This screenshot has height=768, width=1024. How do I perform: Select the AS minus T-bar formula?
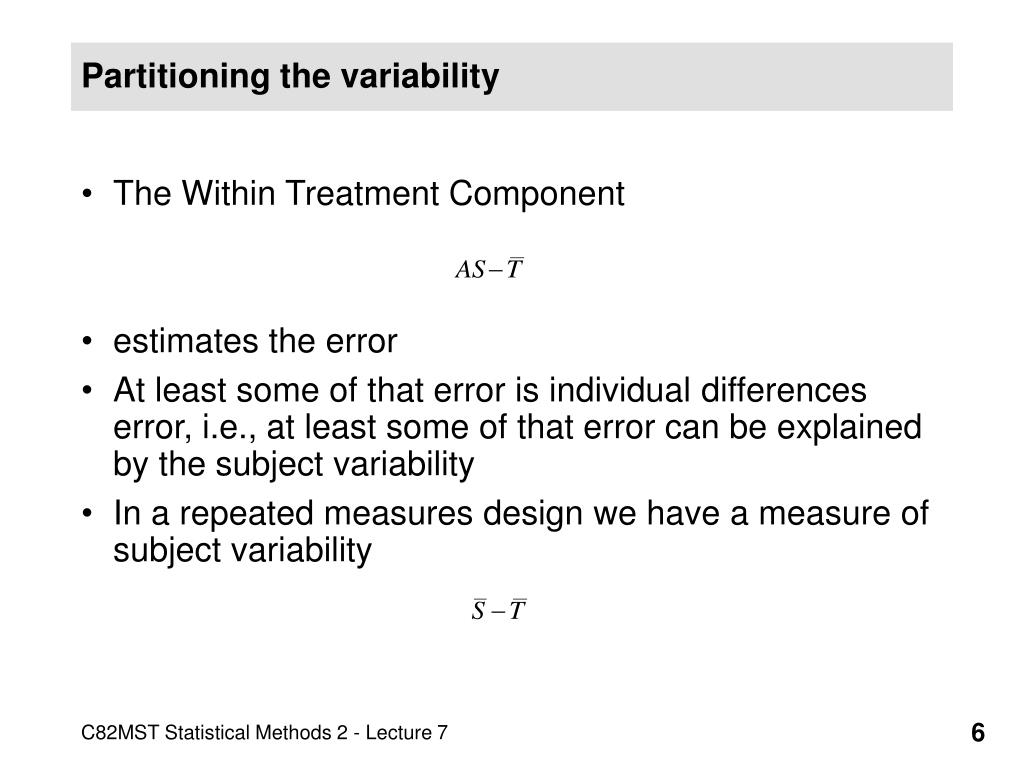point(490,268)
